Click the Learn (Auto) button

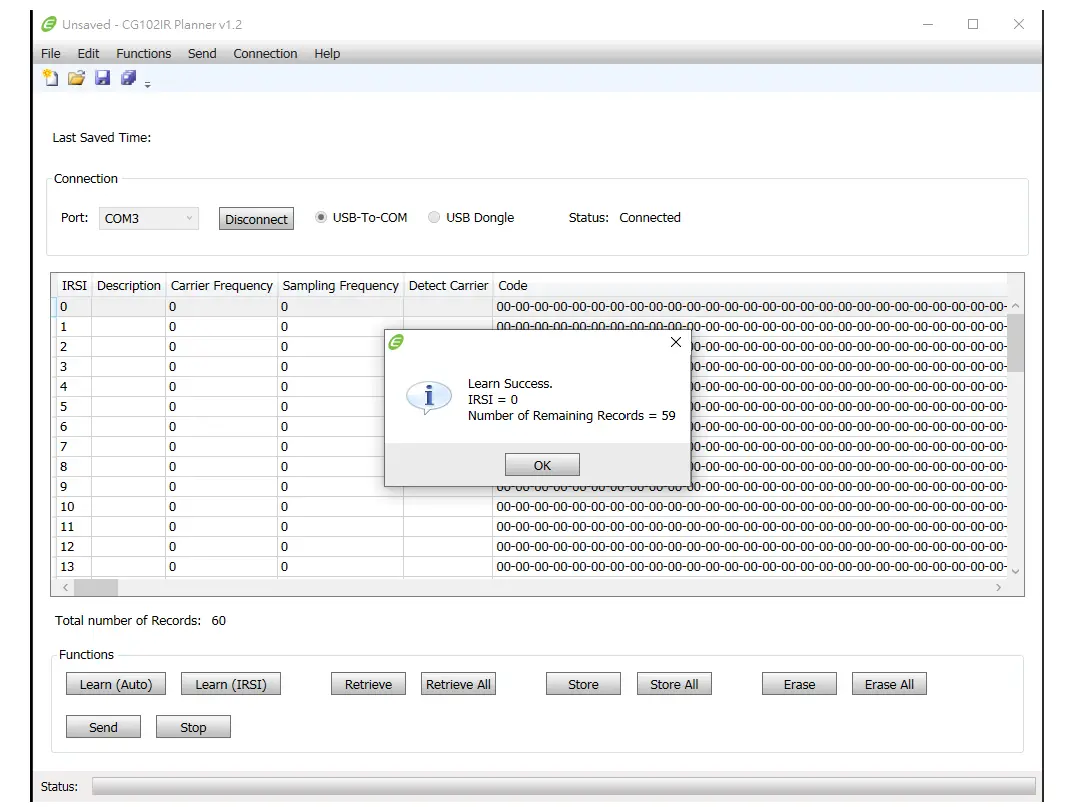click(x=115, y=684)
